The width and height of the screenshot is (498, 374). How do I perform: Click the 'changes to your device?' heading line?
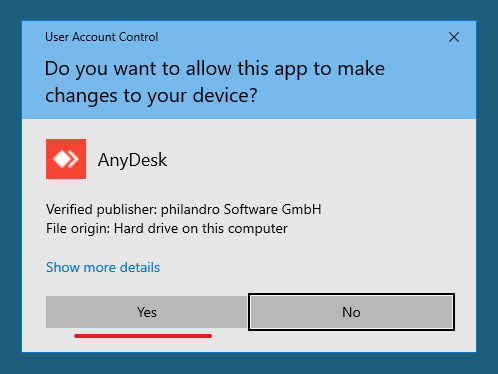click(151, 96)
